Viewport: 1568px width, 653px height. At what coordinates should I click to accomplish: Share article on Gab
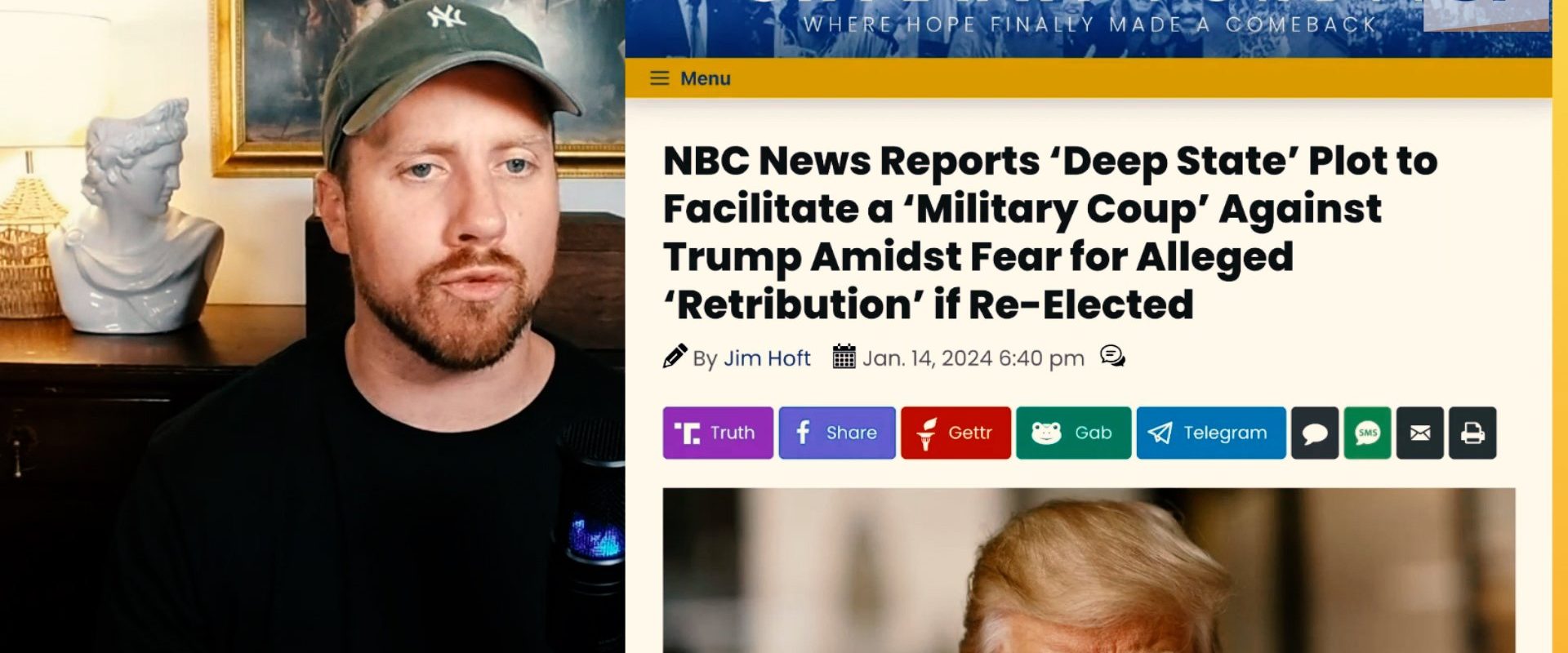pos(1073,433)
